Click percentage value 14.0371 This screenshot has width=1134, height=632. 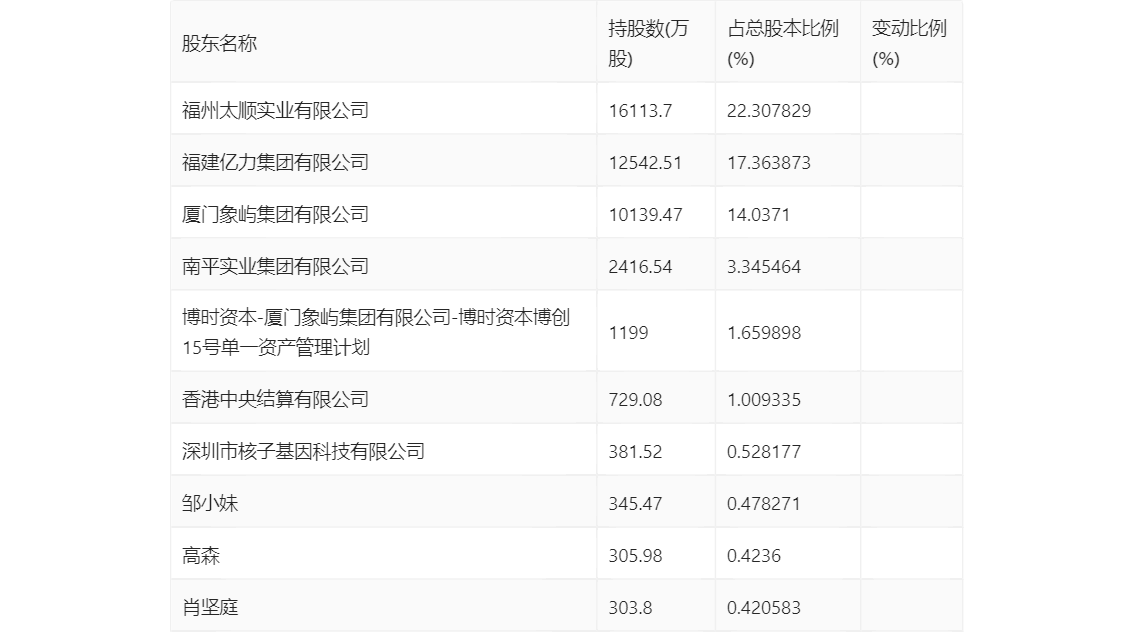(759, 215)
